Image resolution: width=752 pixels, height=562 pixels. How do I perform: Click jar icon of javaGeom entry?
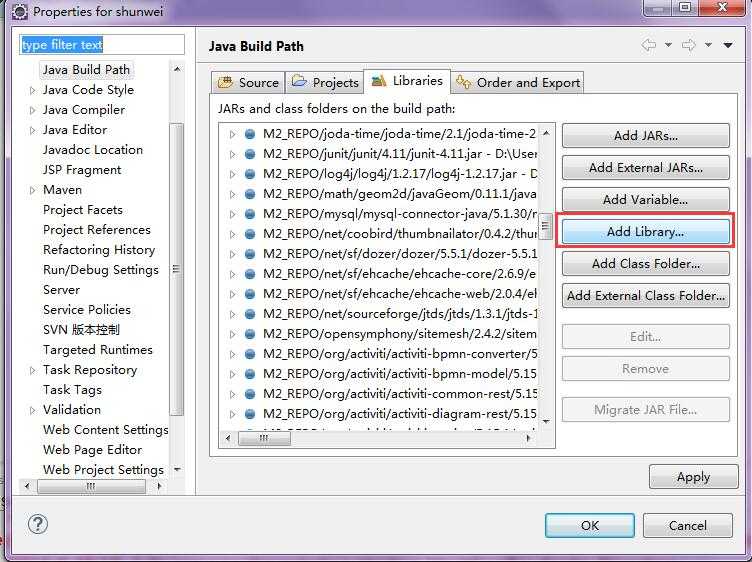point(250,194)
